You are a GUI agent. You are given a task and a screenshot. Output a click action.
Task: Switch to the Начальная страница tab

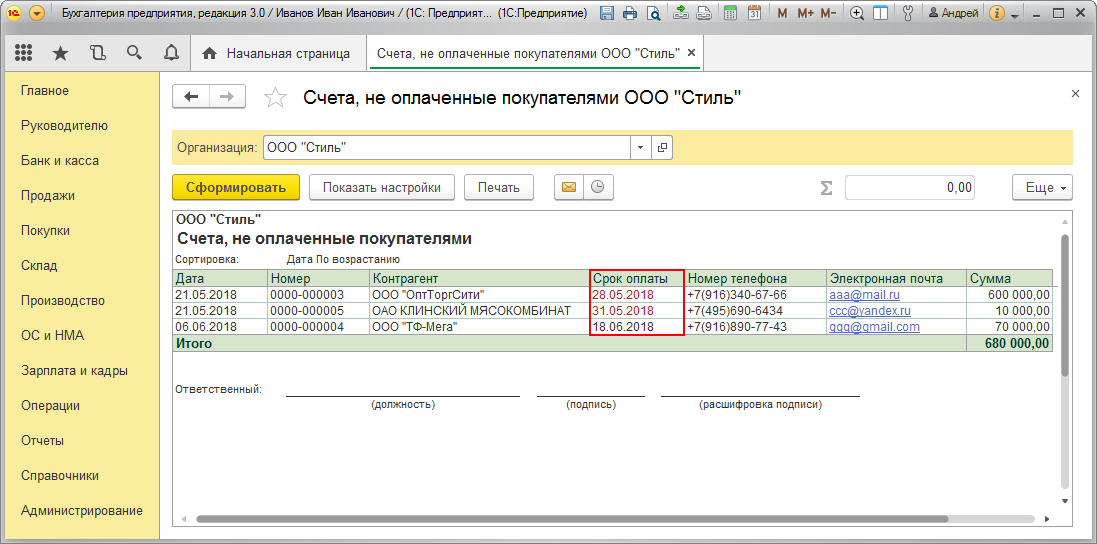[277, 53]
